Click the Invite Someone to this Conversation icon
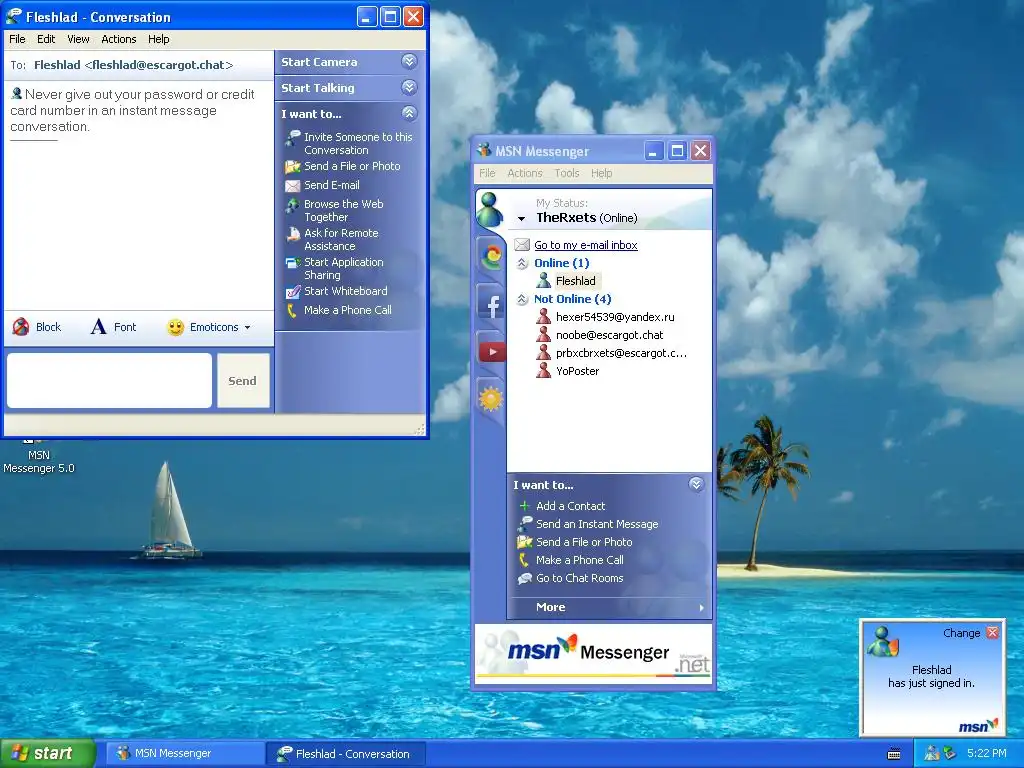This screenshot has width=1024, height=768. (293, 137)
